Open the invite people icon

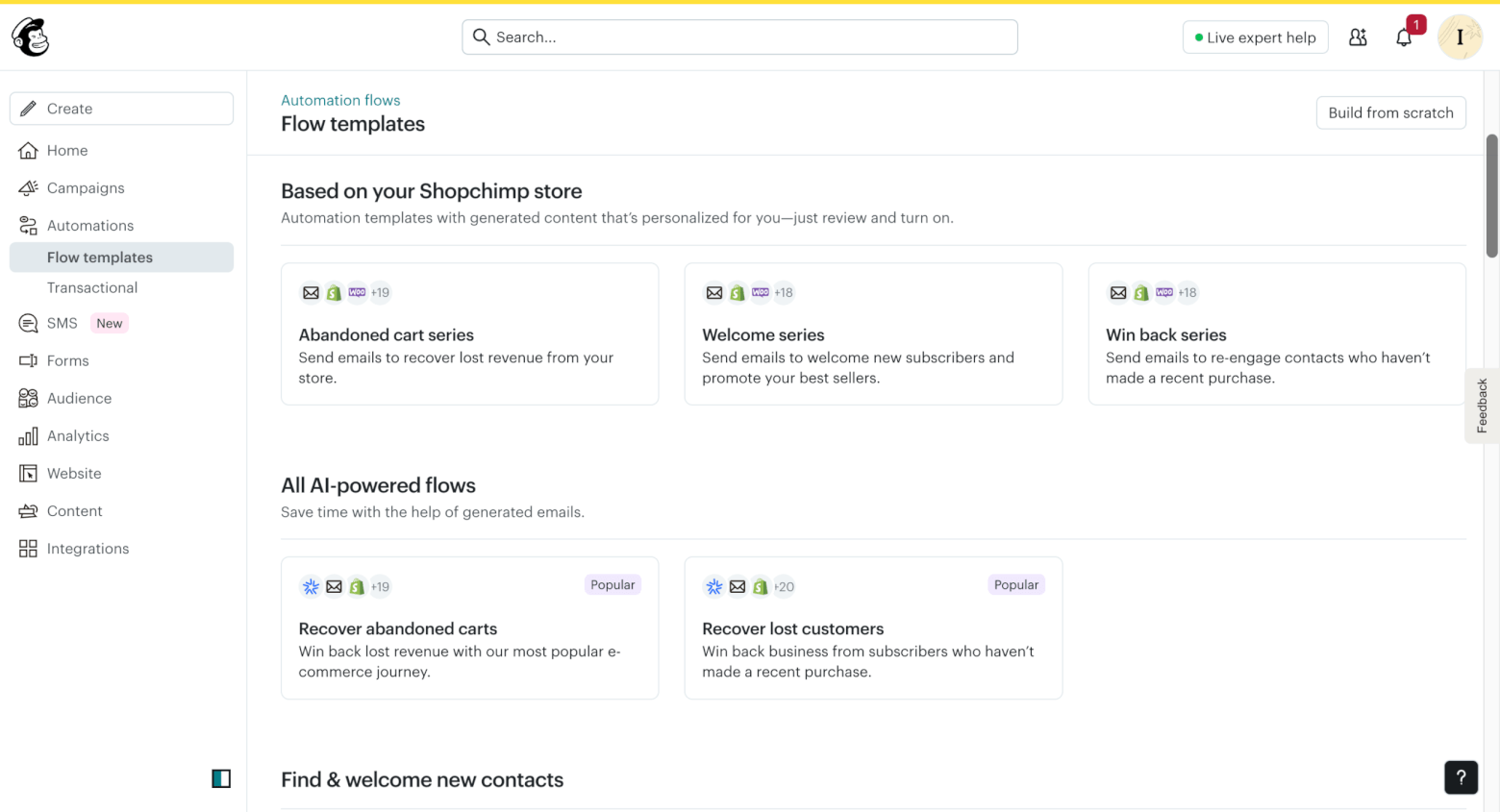click(x=1358, y=37)
